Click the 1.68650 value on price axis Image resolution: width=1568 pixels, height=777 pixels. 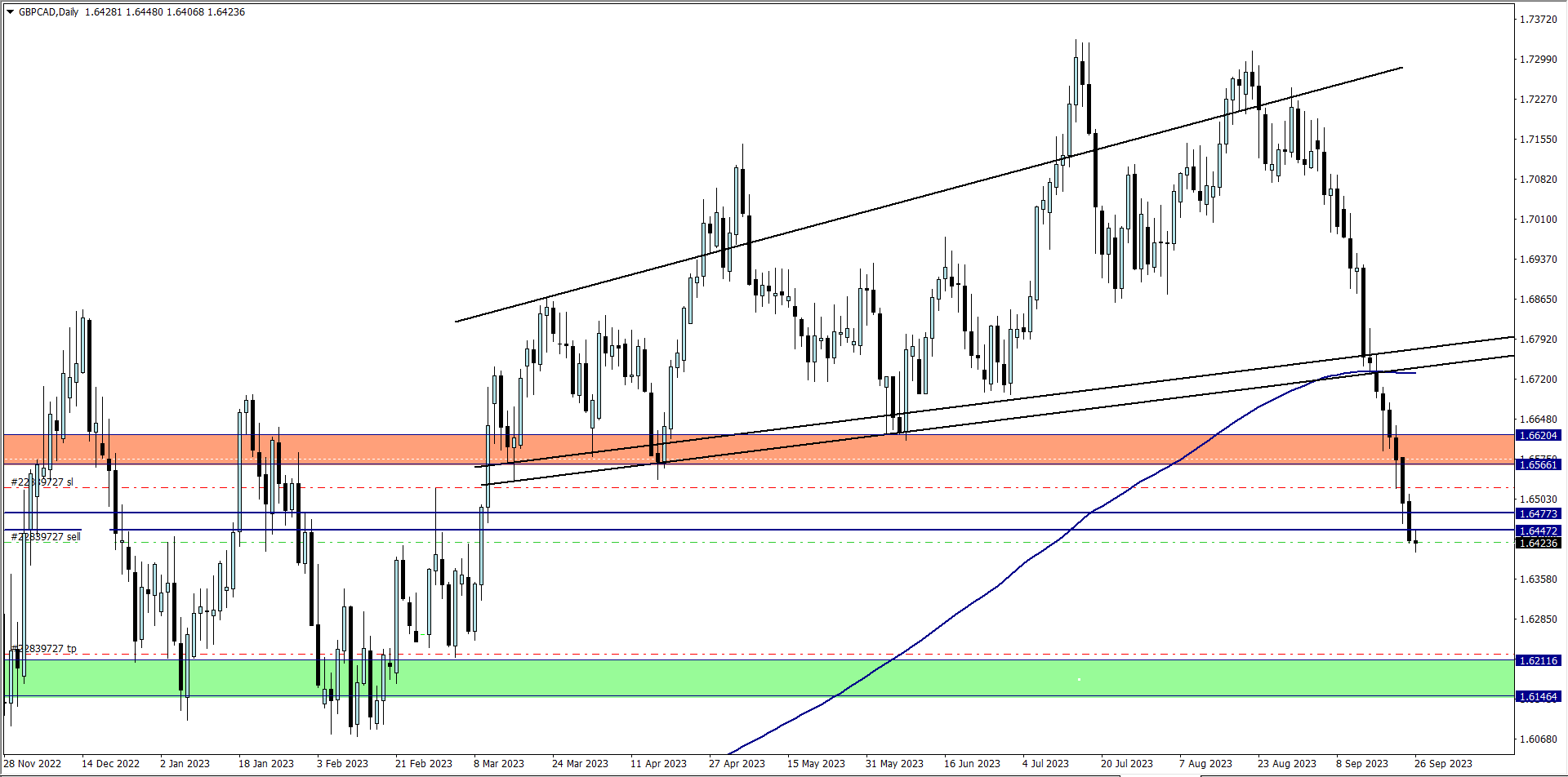pyautogui.click(x=1538, y=300)
